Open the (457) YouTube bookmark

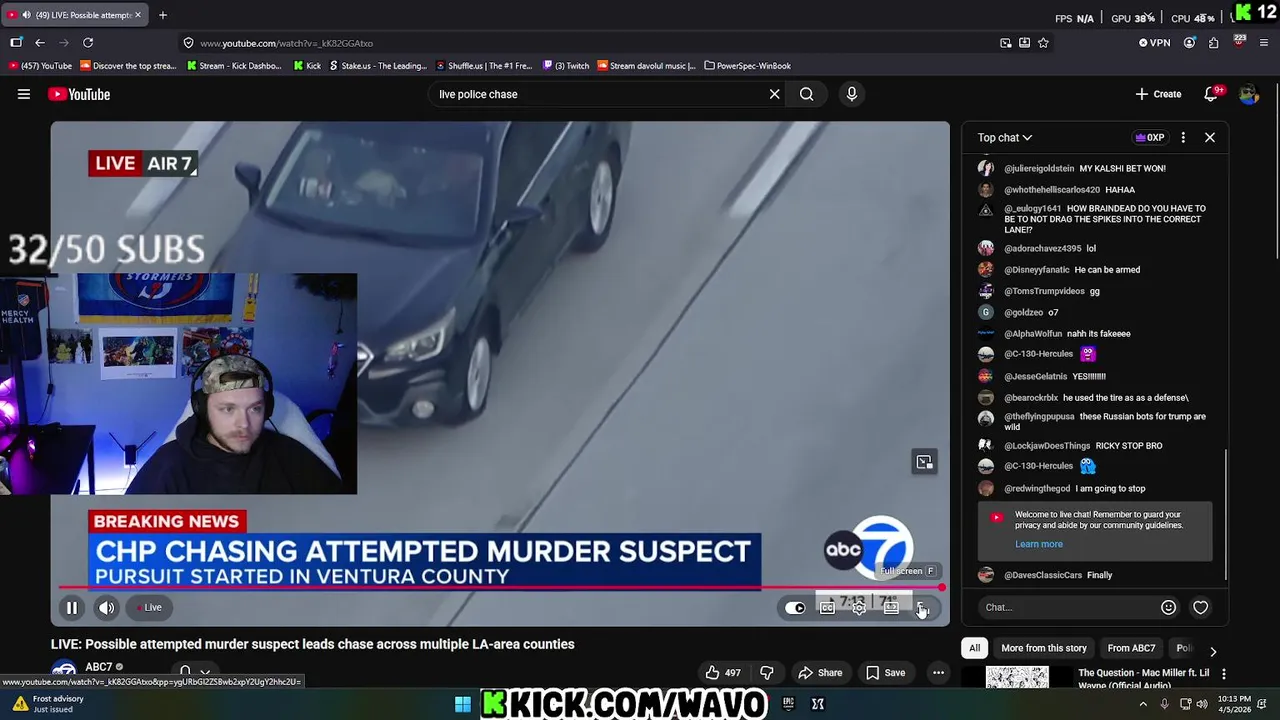point(40,66)
